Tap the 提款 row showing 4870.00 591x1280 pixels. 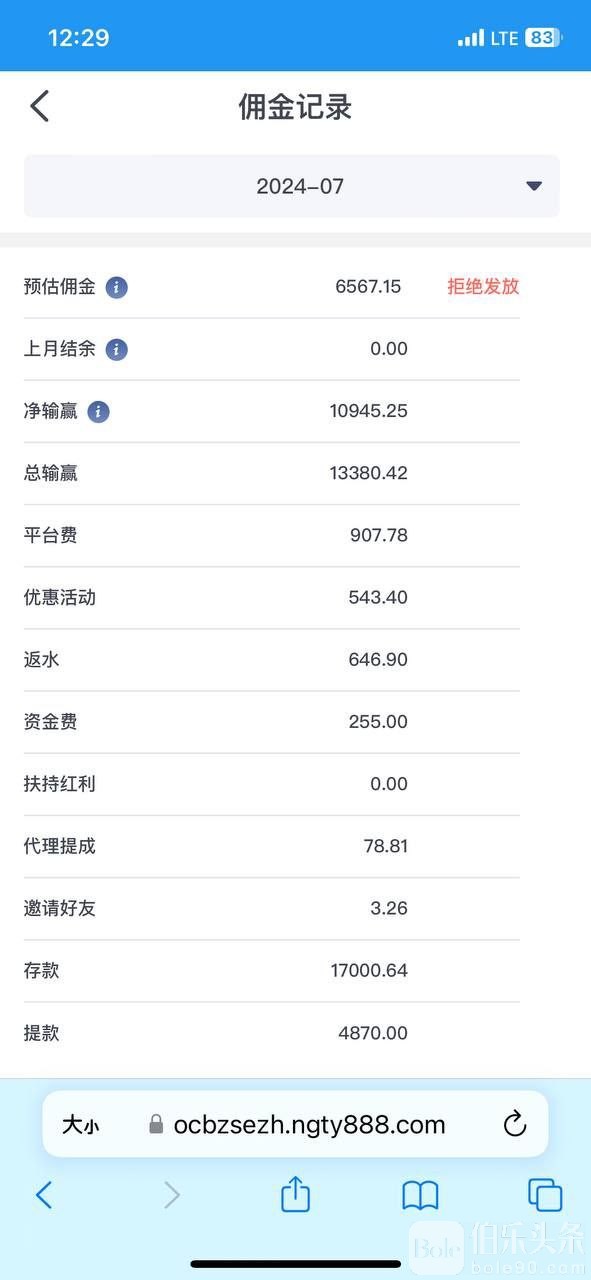click(272, 1033)
